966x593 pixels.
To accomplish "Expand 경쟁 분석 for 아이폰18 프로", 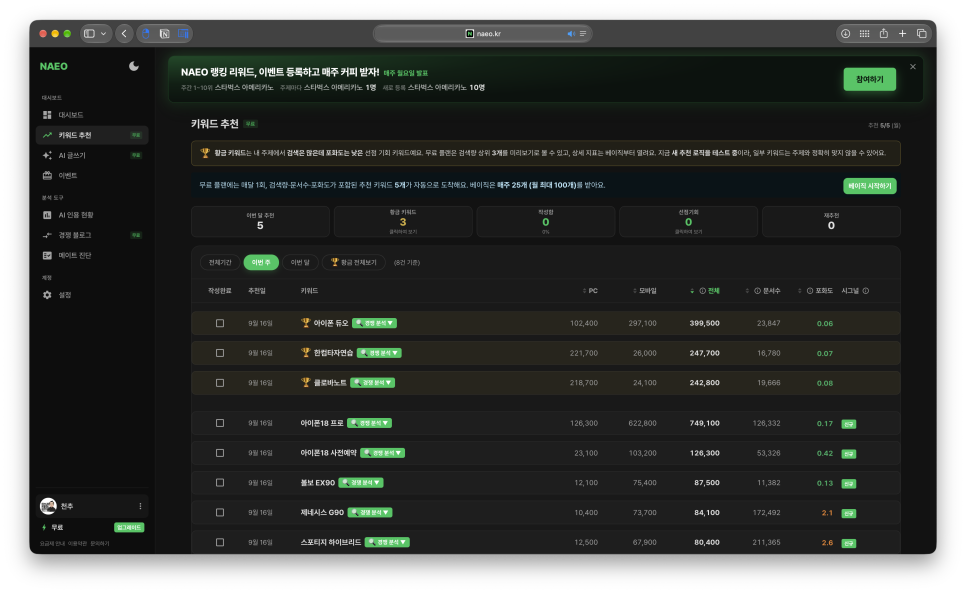I will click(x=370, y=423).
